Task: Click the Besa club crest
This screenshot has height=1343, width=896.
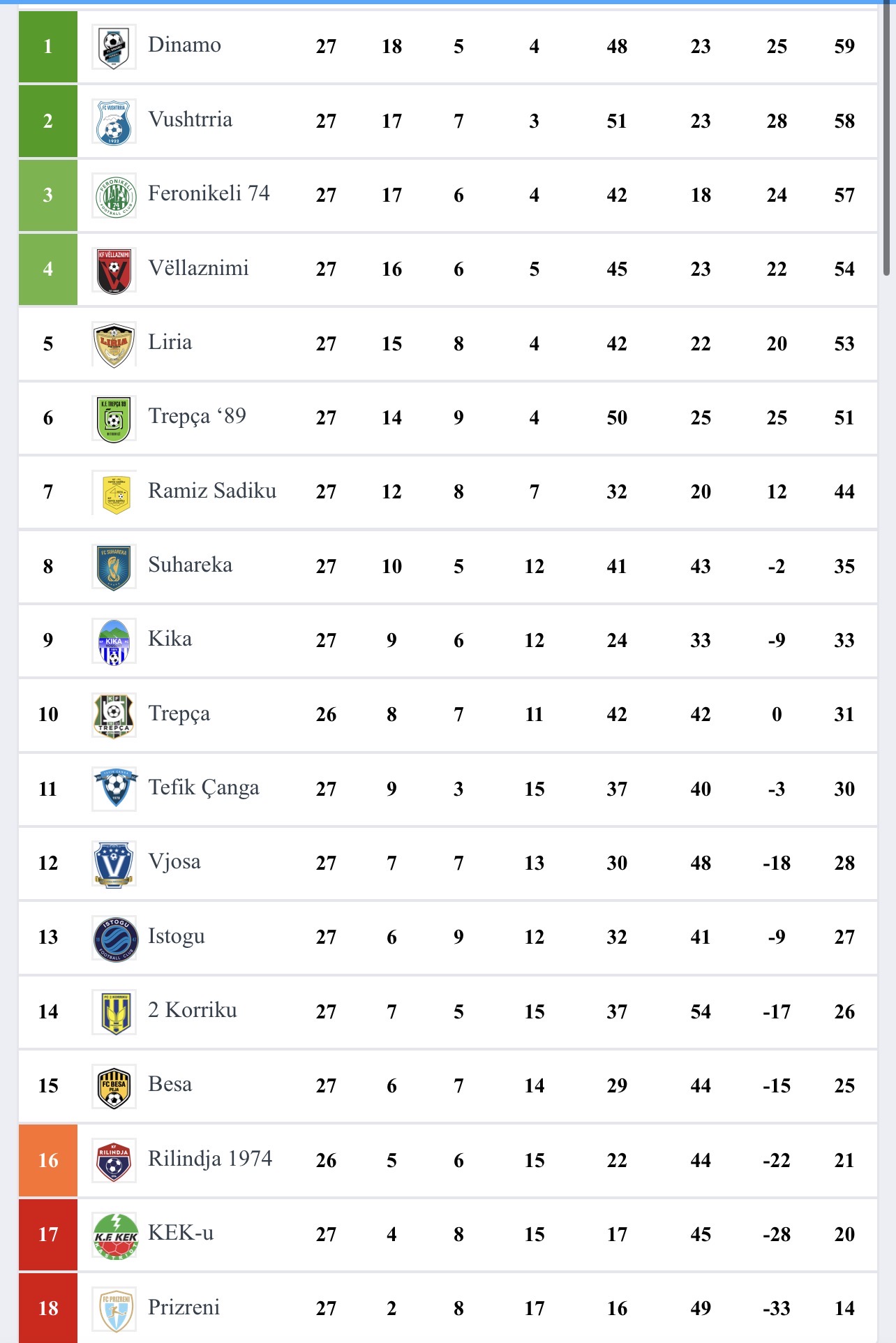Action: (114, 1086)
